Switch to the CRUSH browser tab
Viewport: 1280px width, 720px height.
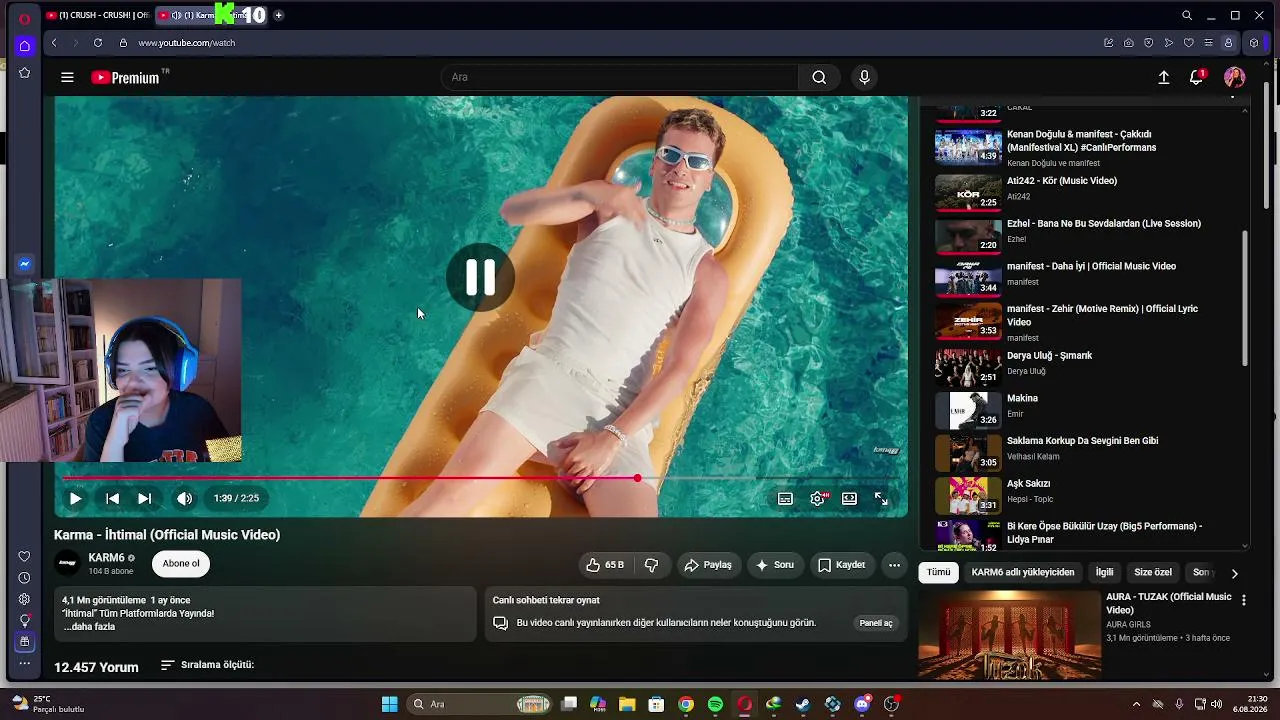pyautogui.click(x=96, y=15)
